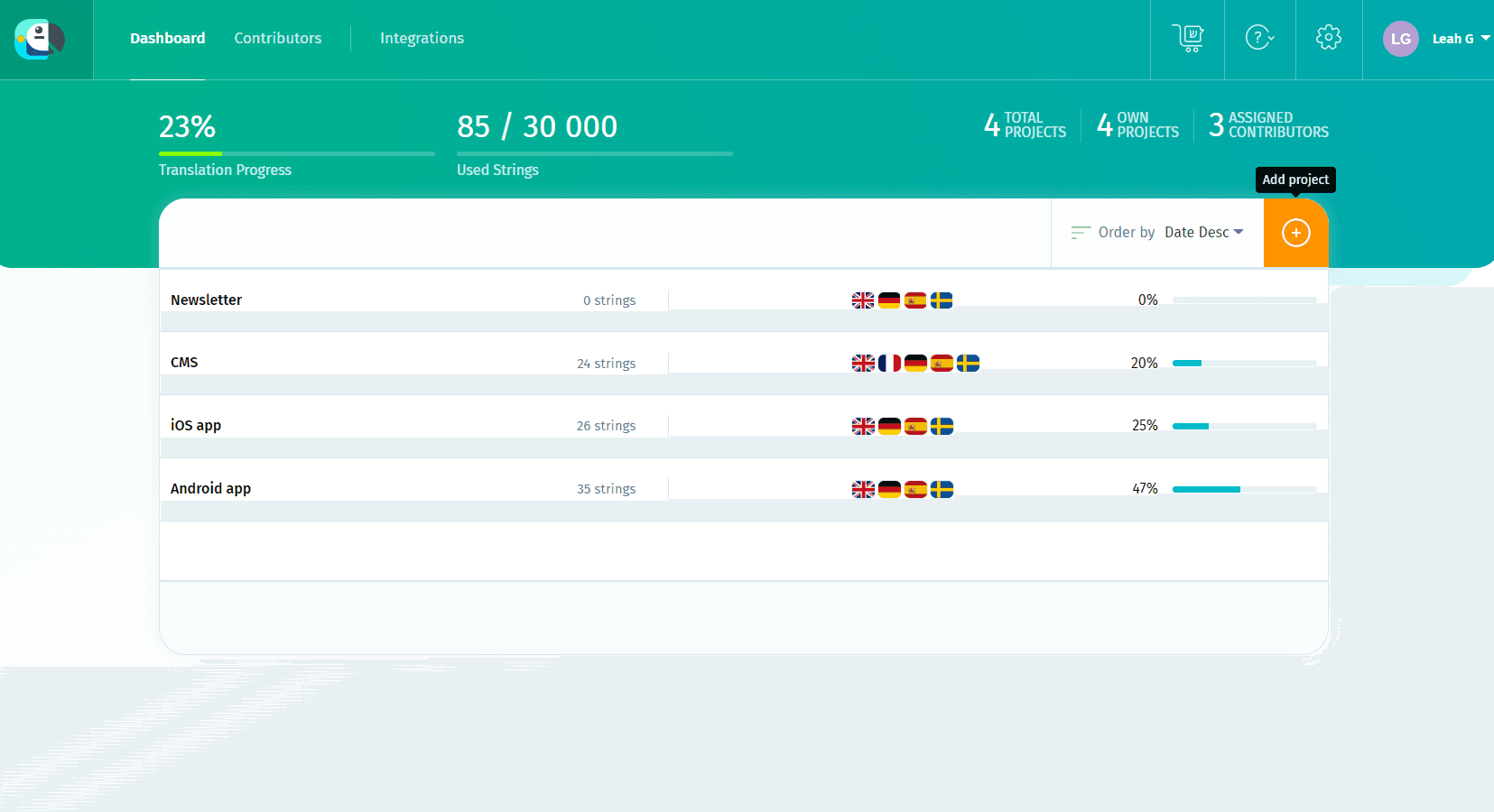The height and width of the screenshot is (812, 1494).
Task: Click the German flag in Android app row
Action: 889,489
